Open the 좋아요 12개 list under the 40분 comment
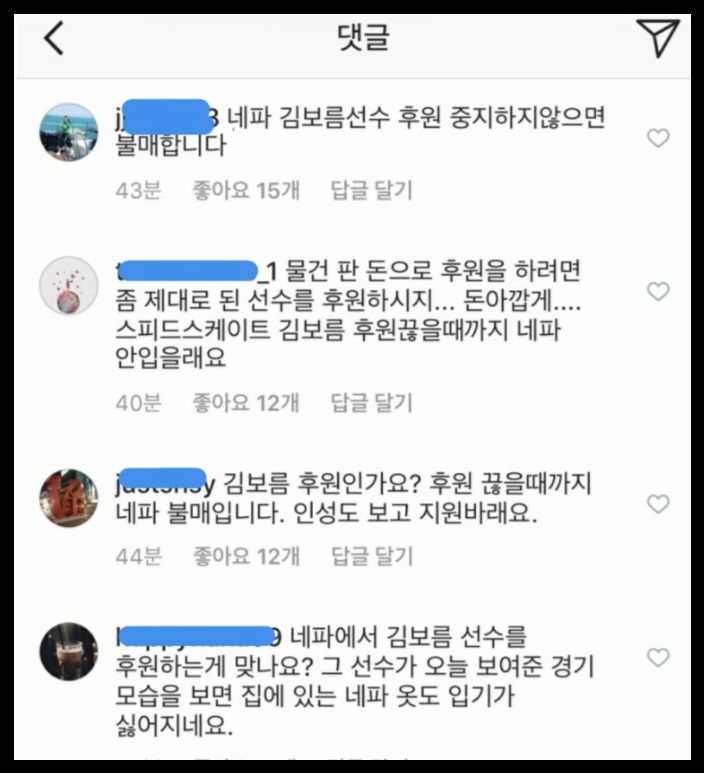 tap(246, 403)
